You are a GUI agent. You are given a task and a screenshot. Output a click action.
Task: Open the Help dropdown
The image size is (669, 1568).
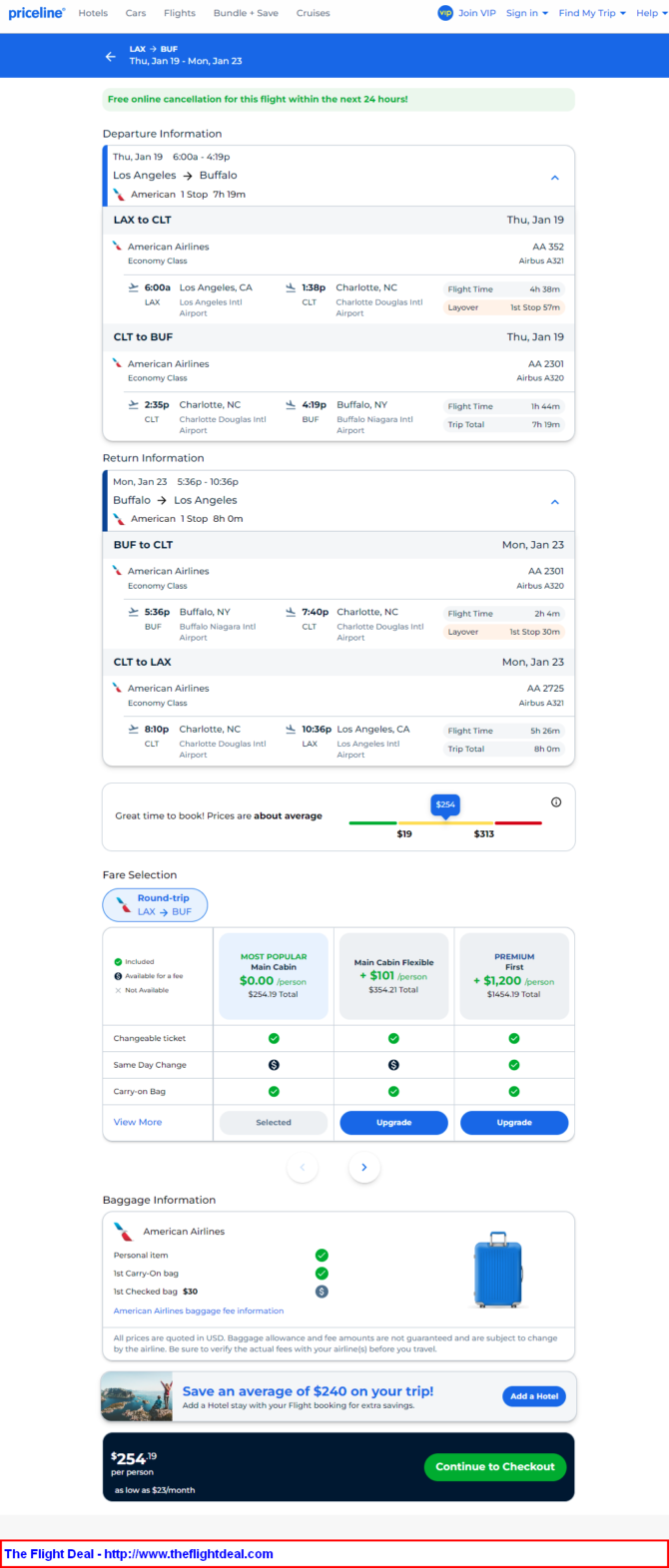click(652, 13)
